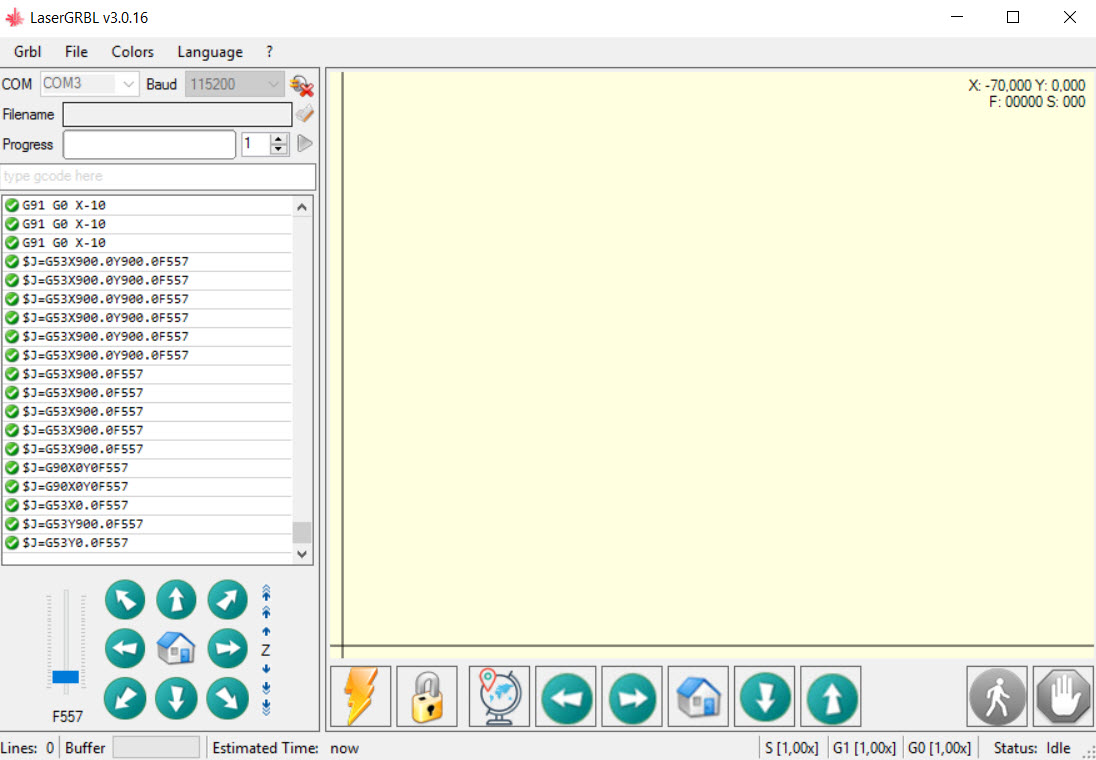Click the homing house icon in the jog pad
Screen dimensions: 1096x760
(x=175, y=647)
